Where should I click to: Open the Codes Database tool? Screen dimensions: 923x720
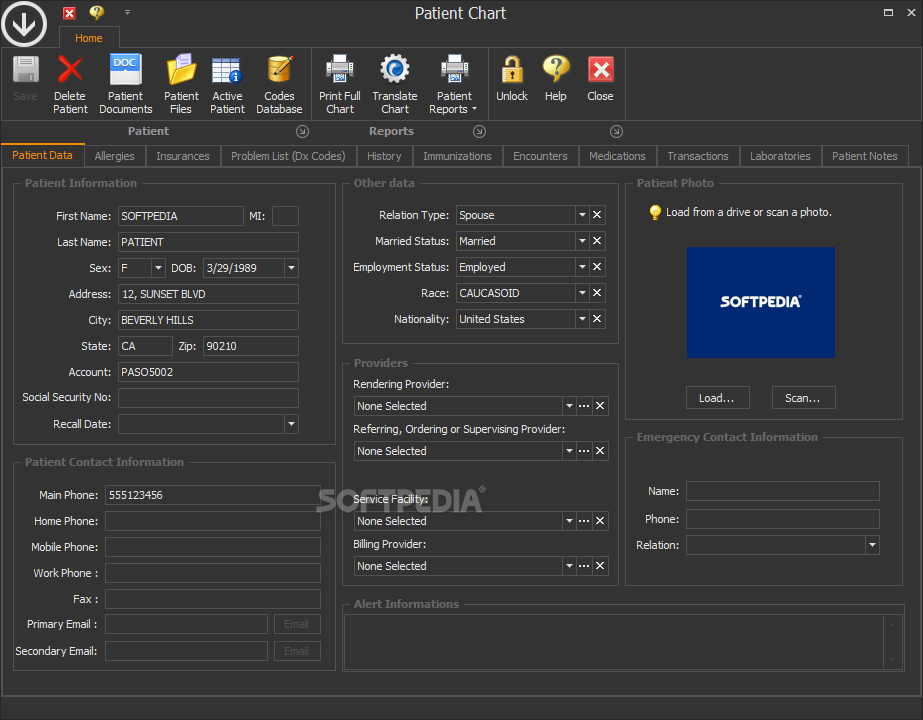pyautogui.click(x=279, y=71)
